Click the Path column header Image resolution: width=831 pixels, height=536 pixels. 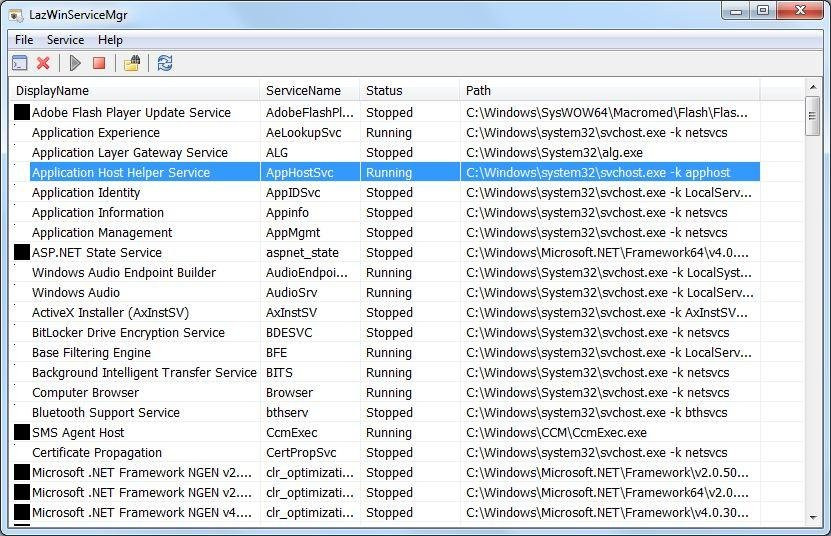(609, 90)
